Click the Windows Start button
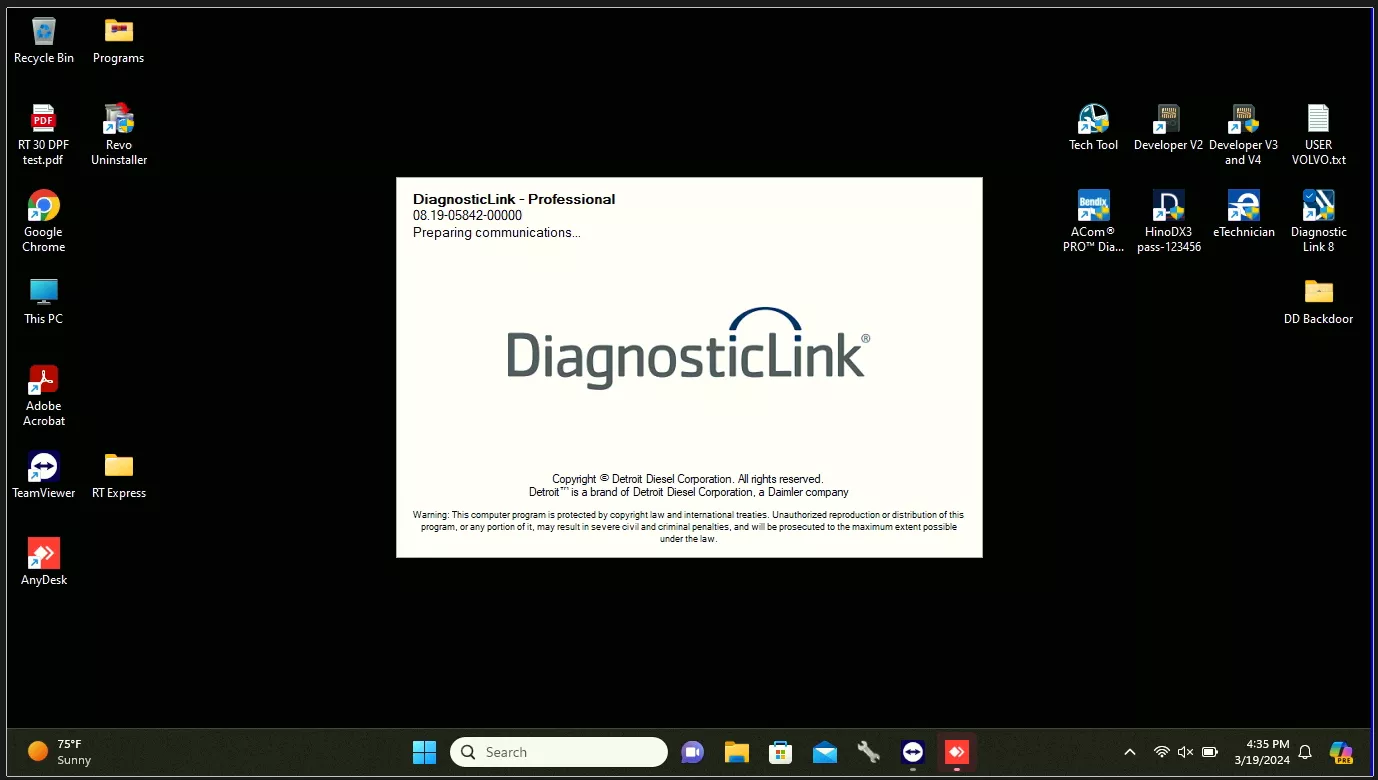The image size is (1378, 780). coord(425,752)
